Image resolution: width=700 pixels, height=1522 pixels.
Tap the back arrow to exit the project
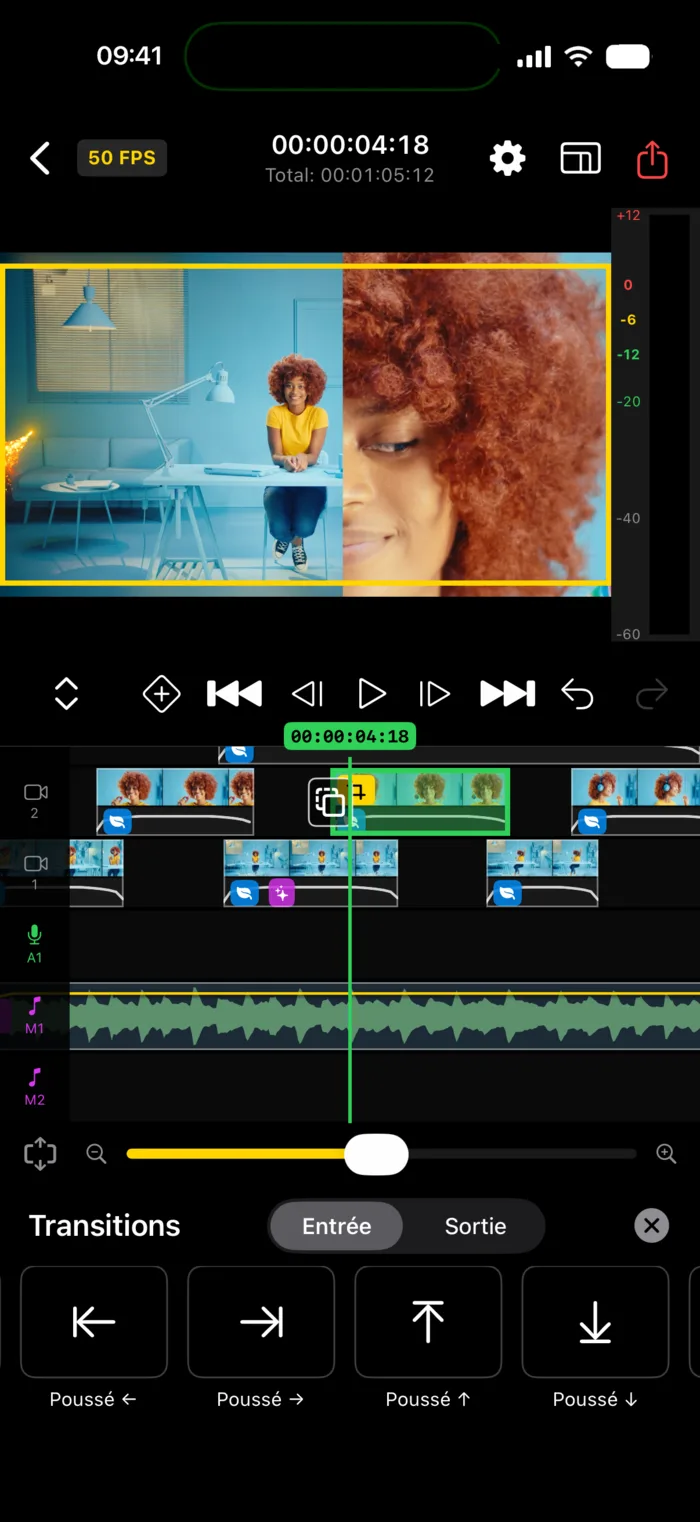(40, 158)
